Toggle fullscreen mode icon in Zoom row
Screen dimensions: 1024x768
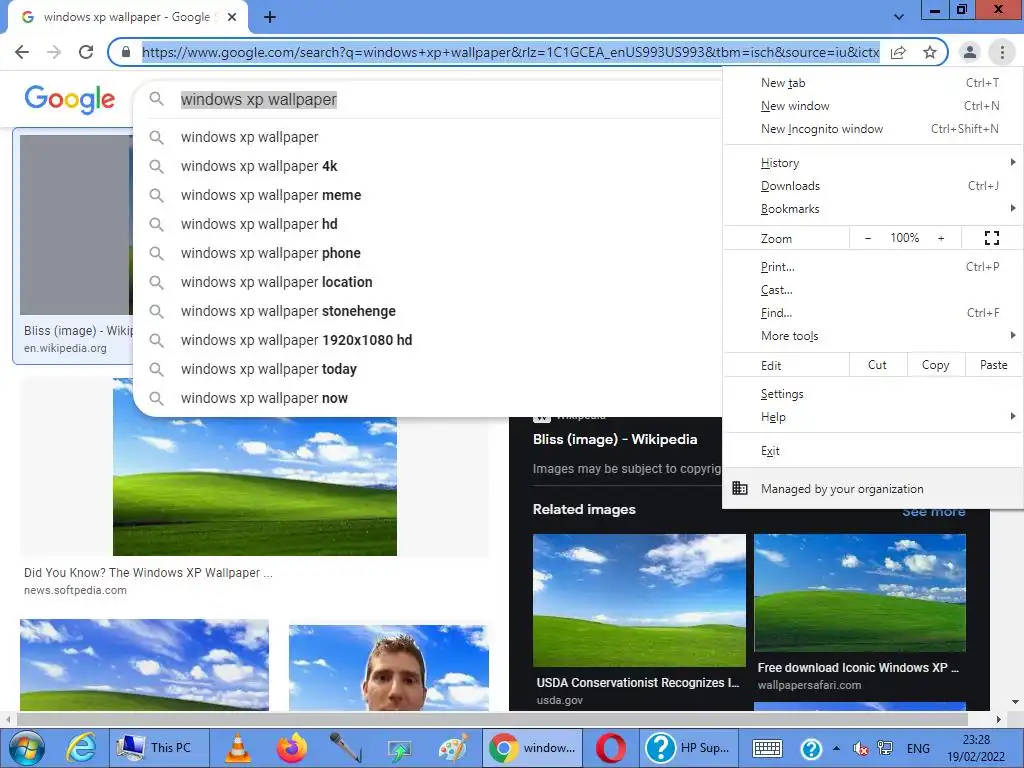[991, 238]
